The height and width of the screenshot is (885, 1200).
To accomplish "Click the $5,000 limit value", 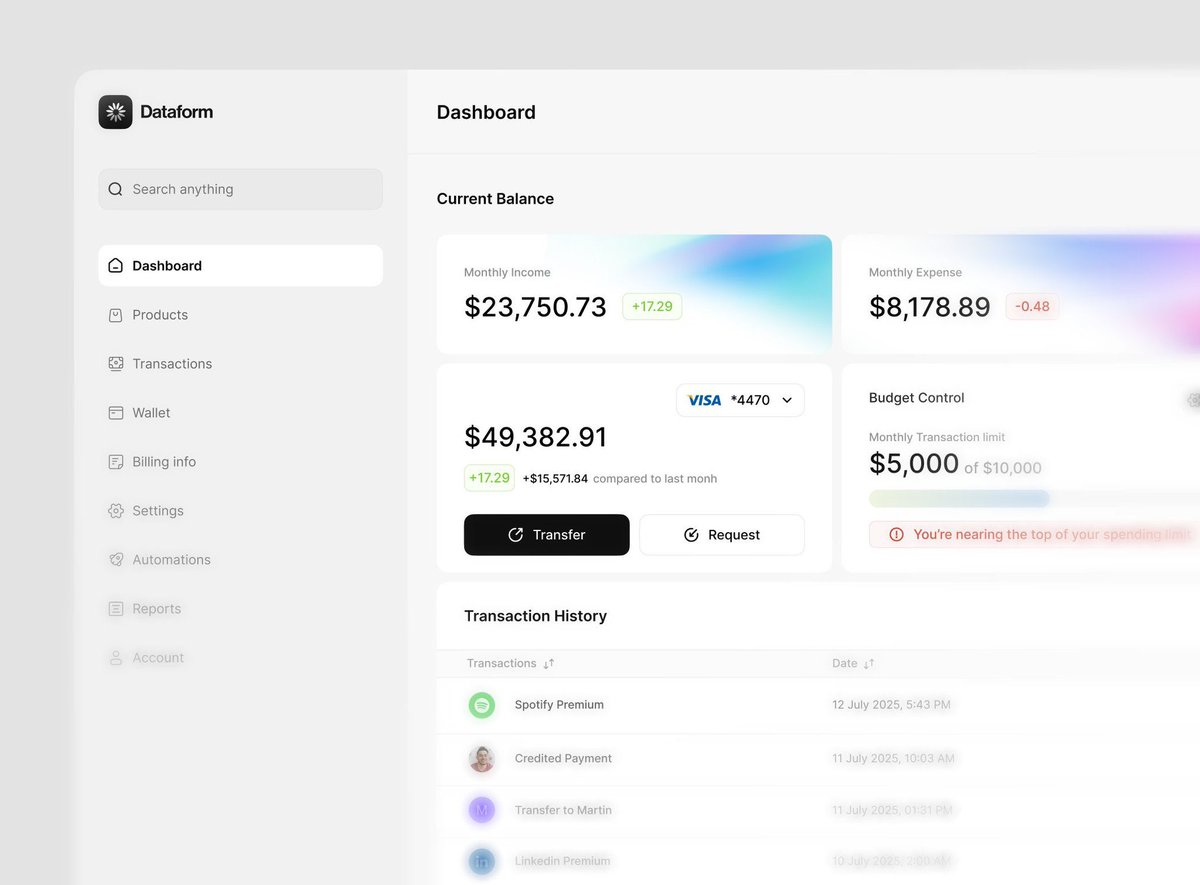I will [914, 464].
